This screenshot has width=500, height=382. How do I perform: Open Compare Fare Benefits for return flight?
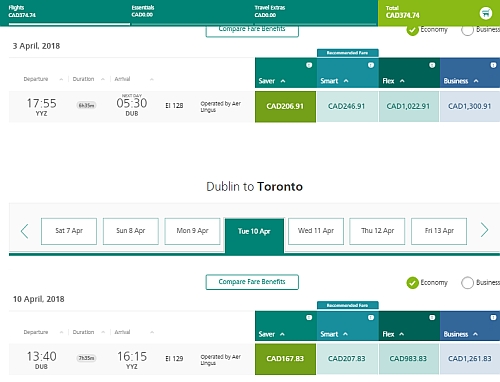coord(252,282)
